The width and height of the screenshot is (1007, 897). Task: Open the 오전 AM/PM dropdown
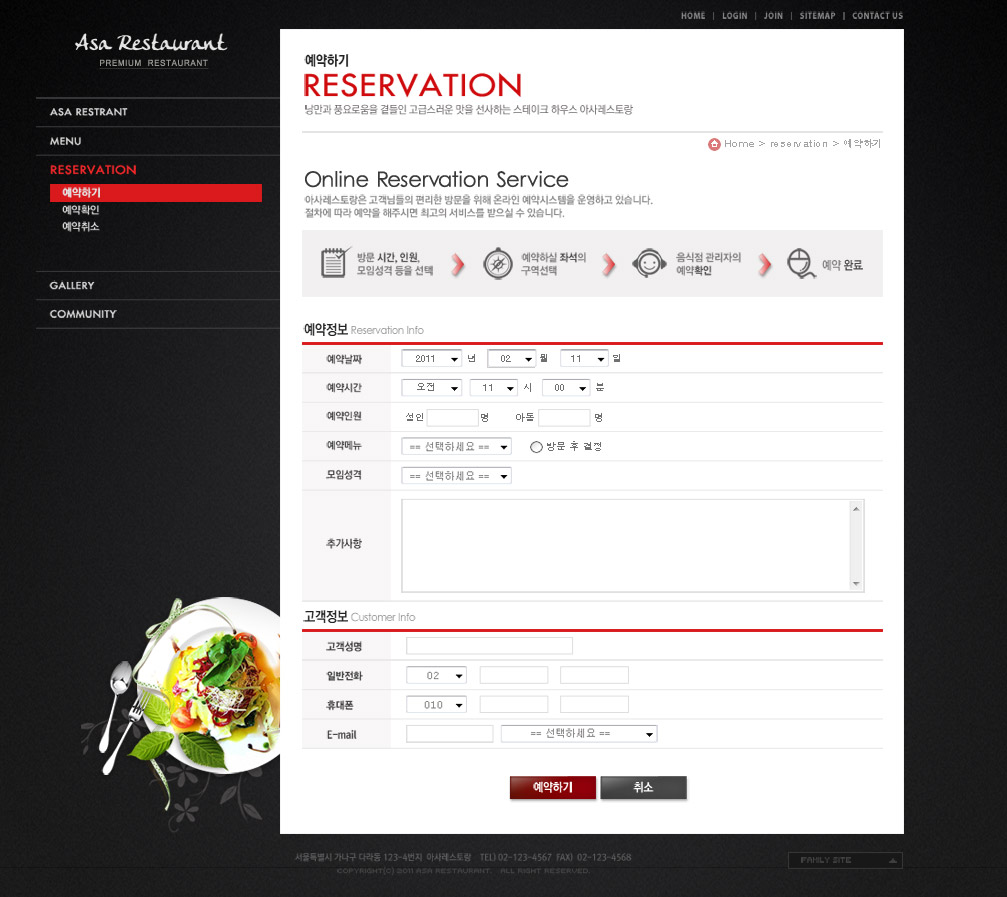pyautogui.click(x=431, y=388)
